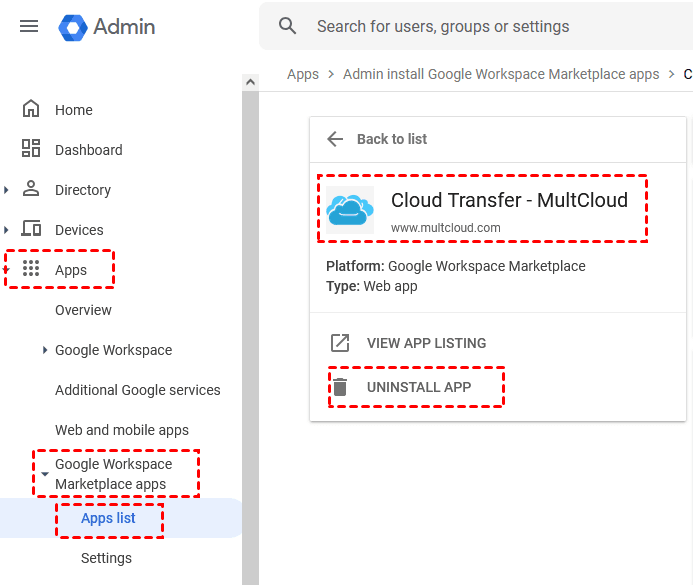
Task: Click the Google Admin logo
Action: click(74, 26)
